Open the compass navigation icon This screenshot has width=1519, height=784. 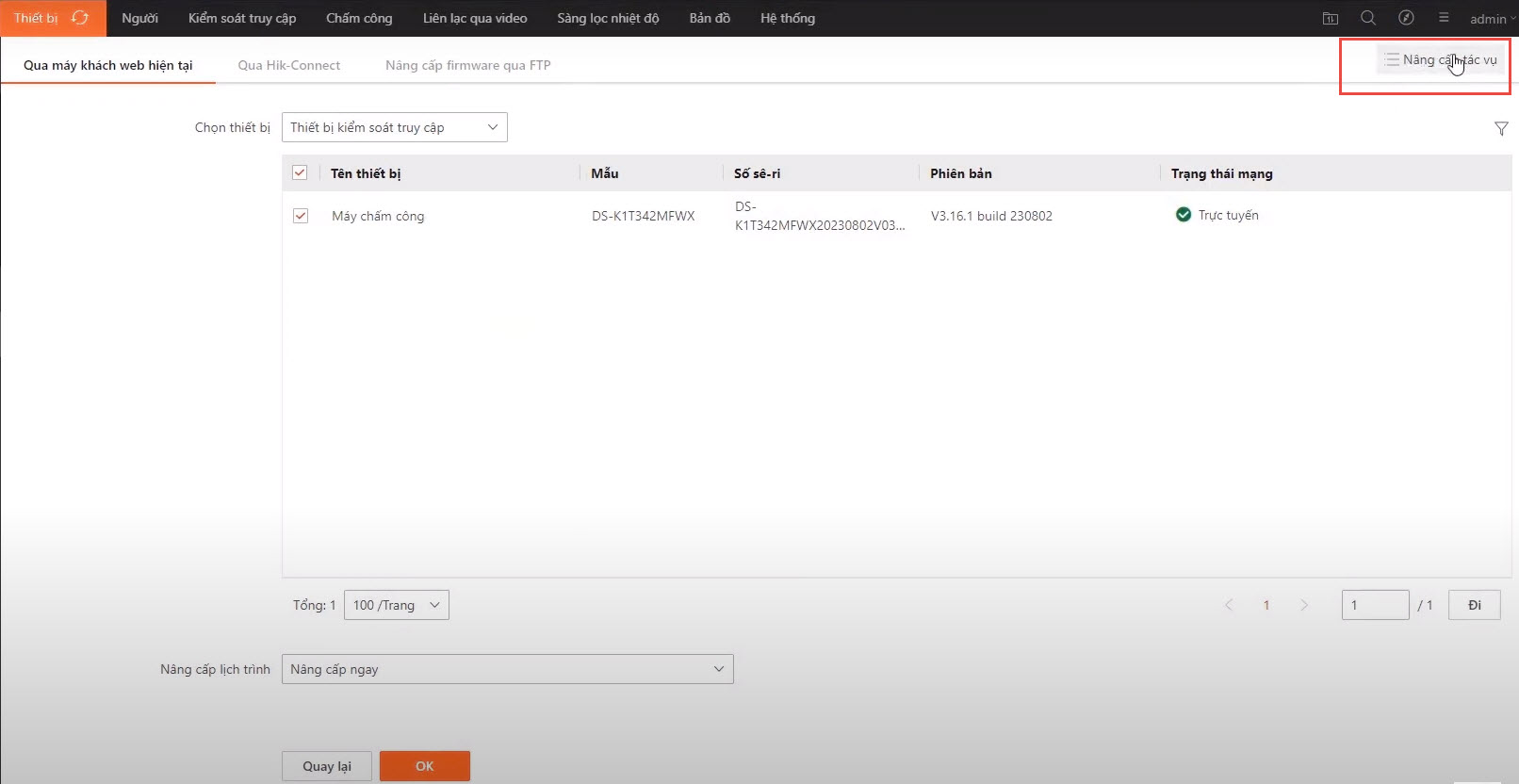(x=1406, y=18)
